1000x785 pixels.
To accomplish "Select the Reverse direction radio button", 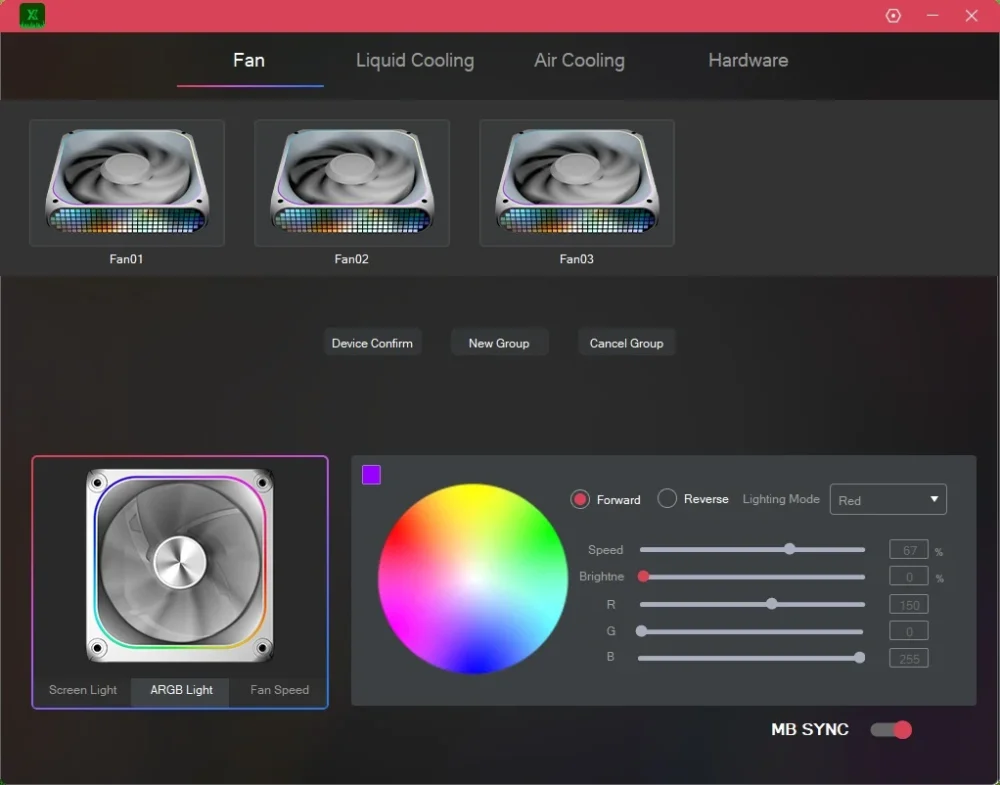I will point(667,499).
